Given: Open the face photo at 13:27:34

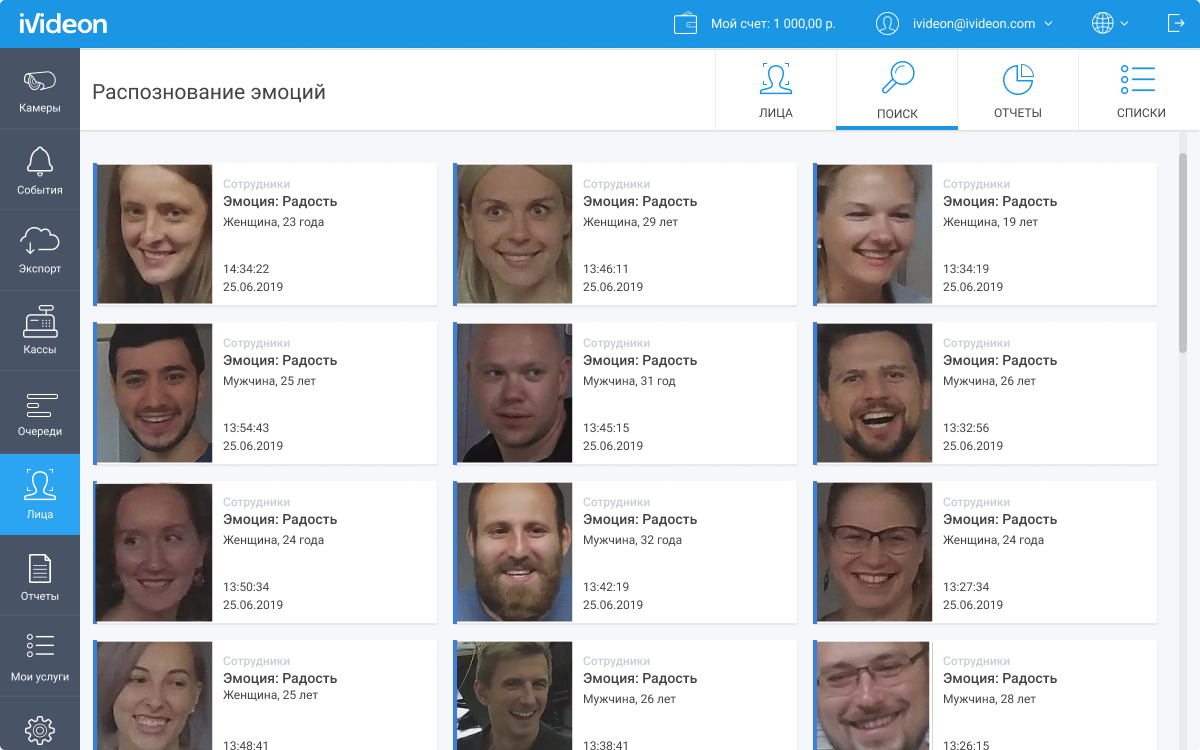Looking at the screenshot, I should (875, 552).
